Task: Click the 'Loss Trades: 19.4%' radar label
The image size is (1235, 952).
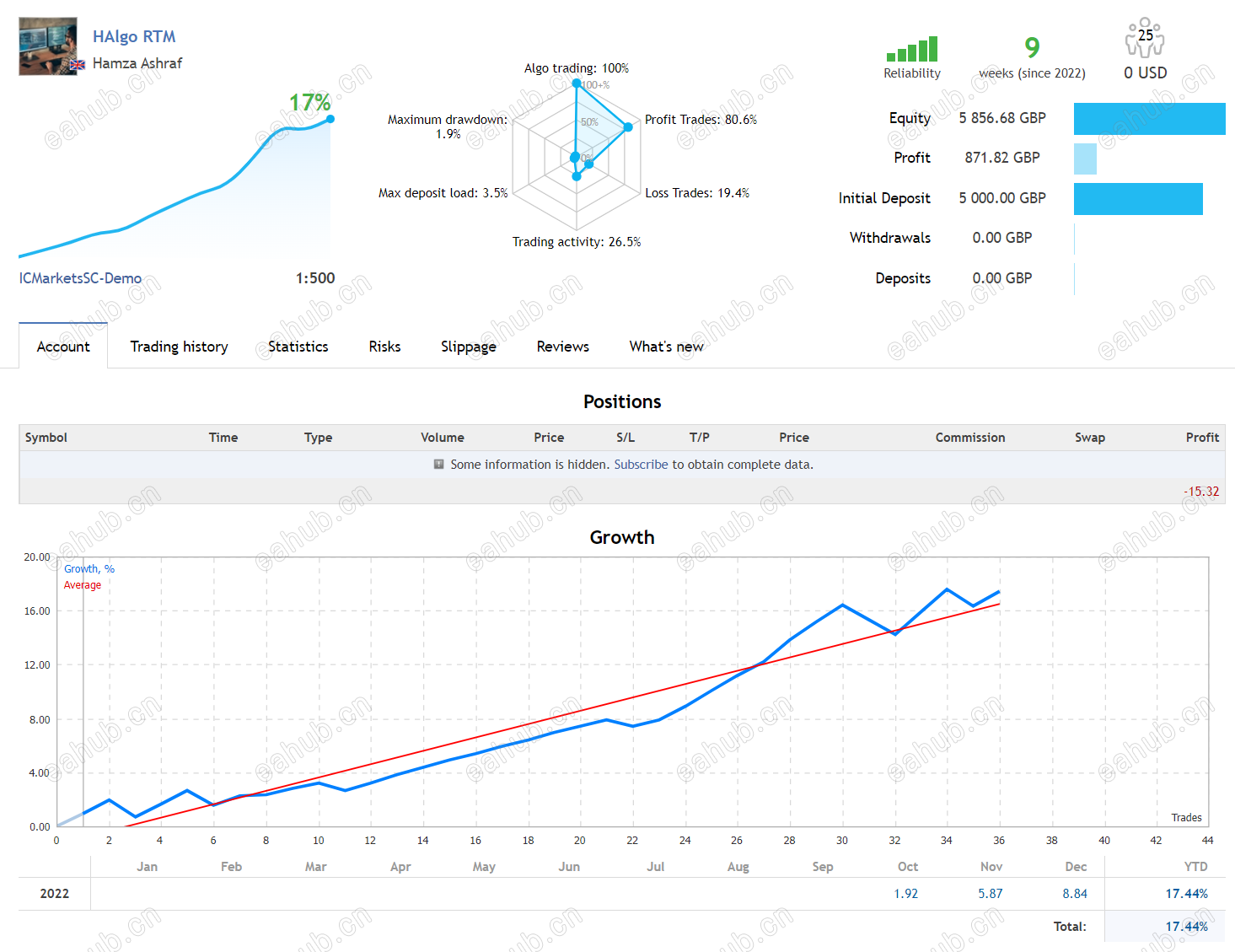Action: (697, 193)
